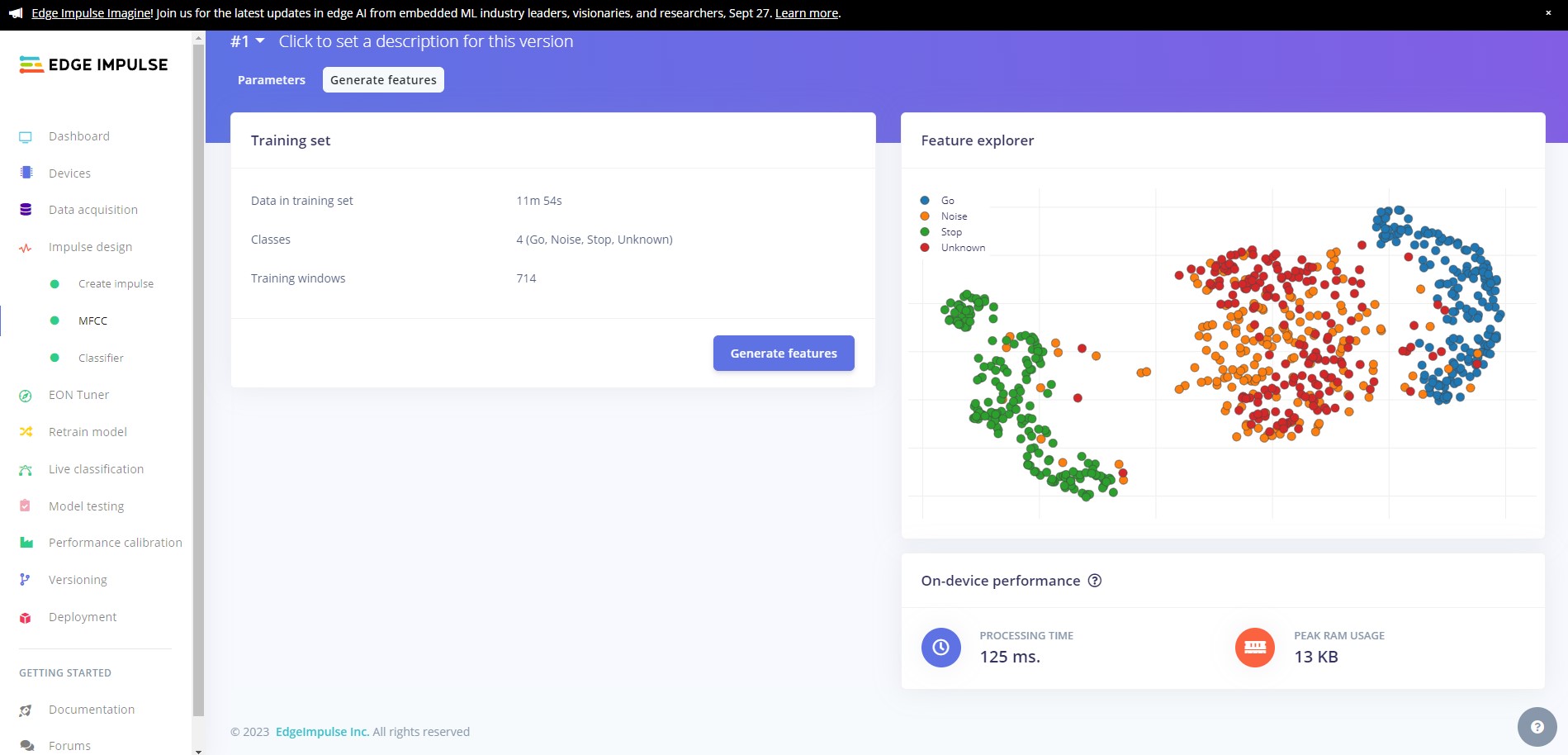Click the 11m 54s training data value
The image size is (1568, 755).
pyautogui.click(x=539, y=201)
